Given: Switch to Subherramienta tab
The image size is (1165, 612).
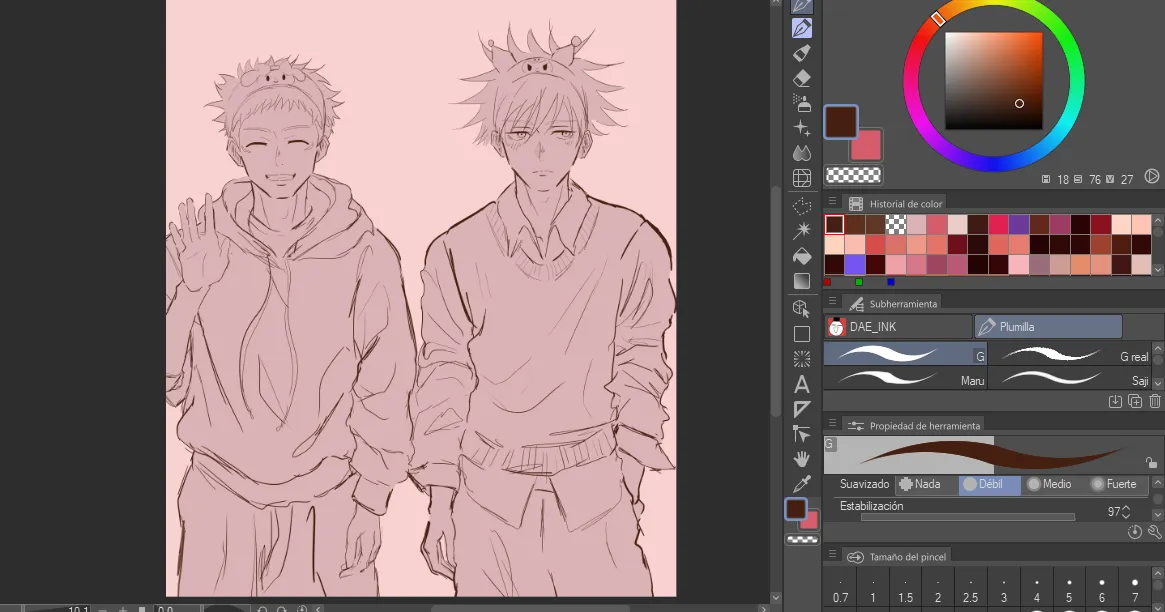Looking at the screenshot, I should tap(892, 304).
